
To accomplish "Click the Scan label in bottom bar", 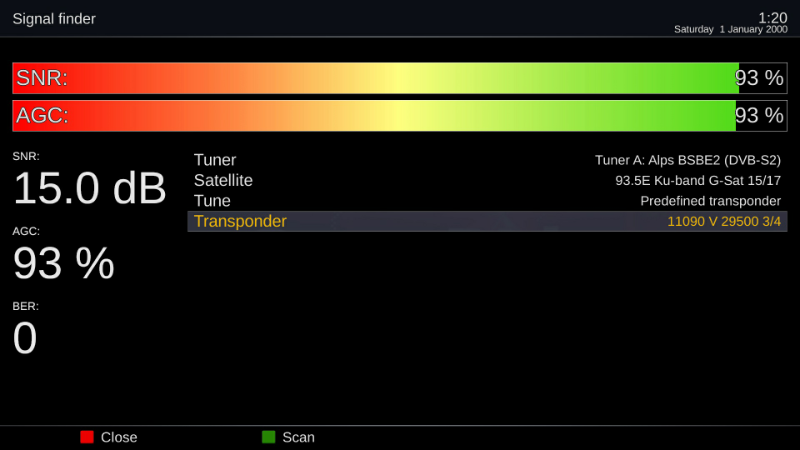I will 298,437.
